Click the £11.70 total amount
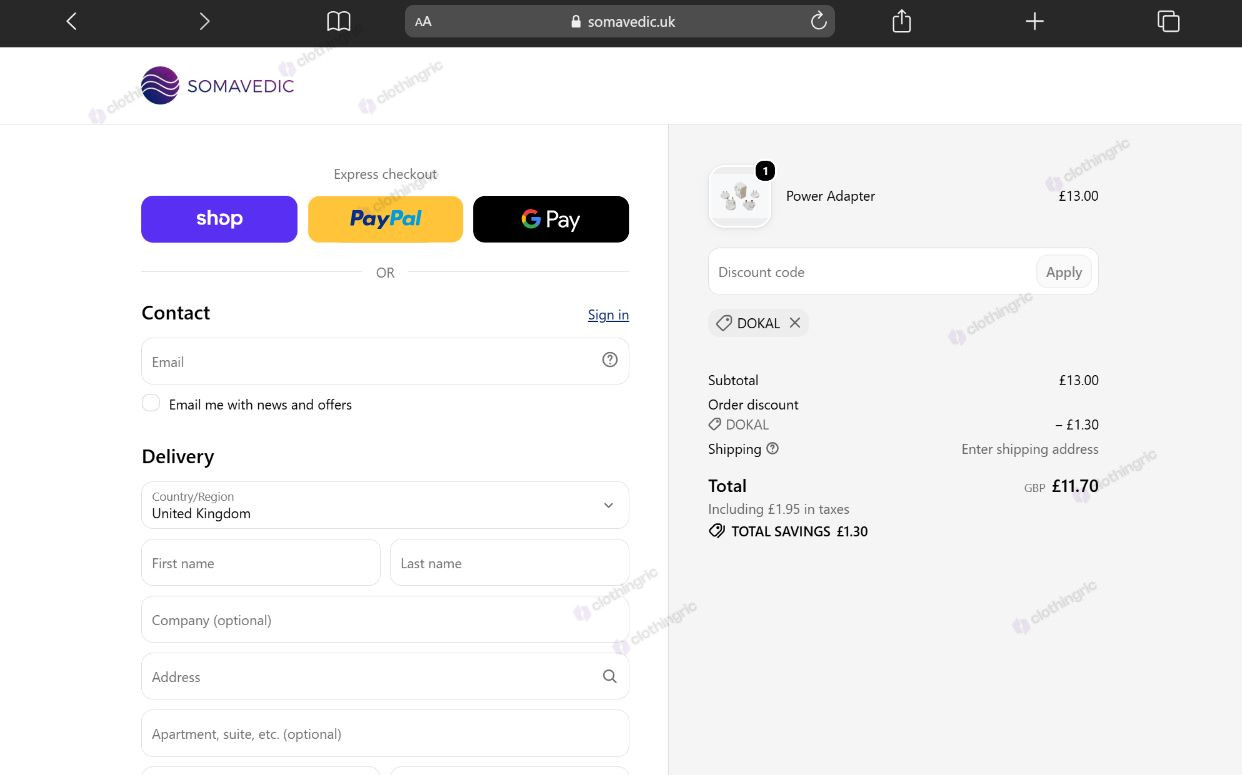The width and height of the screenshot is (1242, 775). coord(1075,486)
